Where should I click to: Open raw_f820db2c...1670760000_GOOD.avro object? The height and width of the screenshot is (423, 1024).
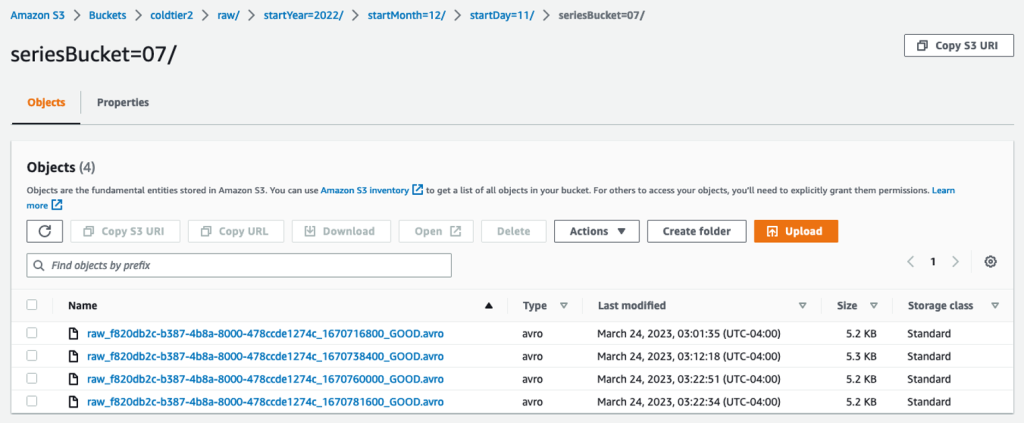click(x=265, y=379)
